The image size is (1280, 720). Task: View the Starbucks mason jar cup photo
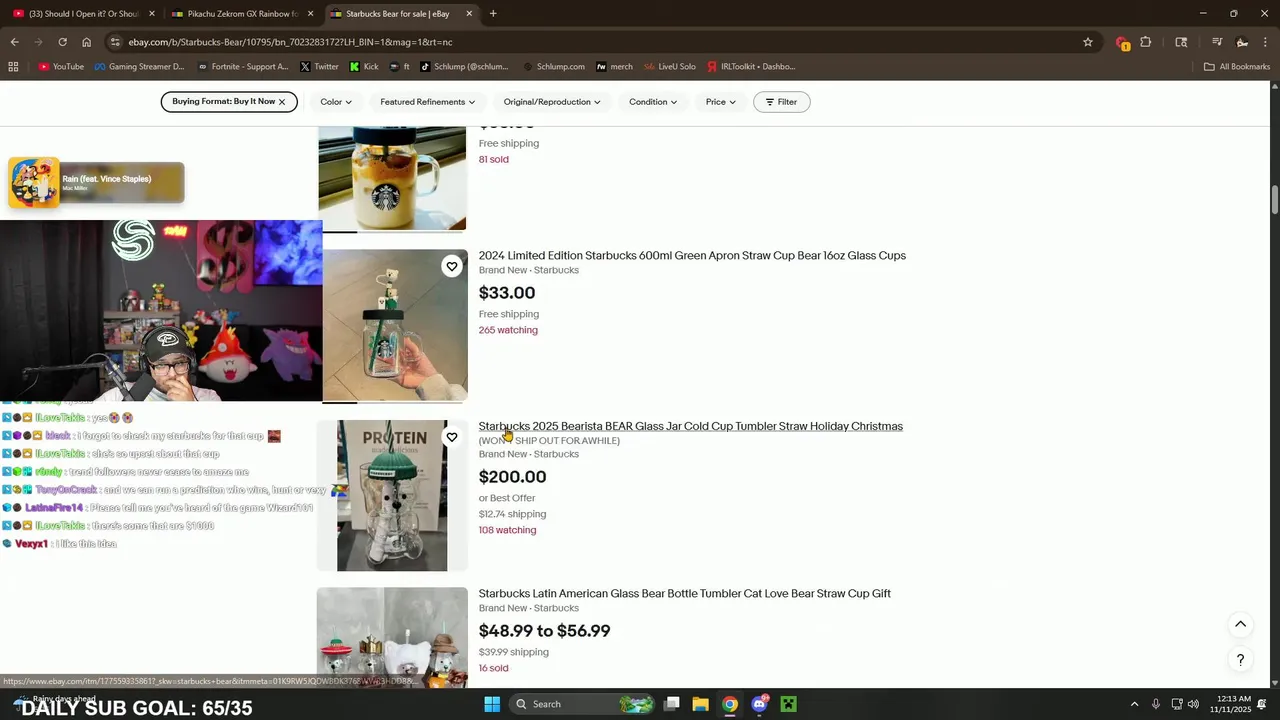click(393, 179)
